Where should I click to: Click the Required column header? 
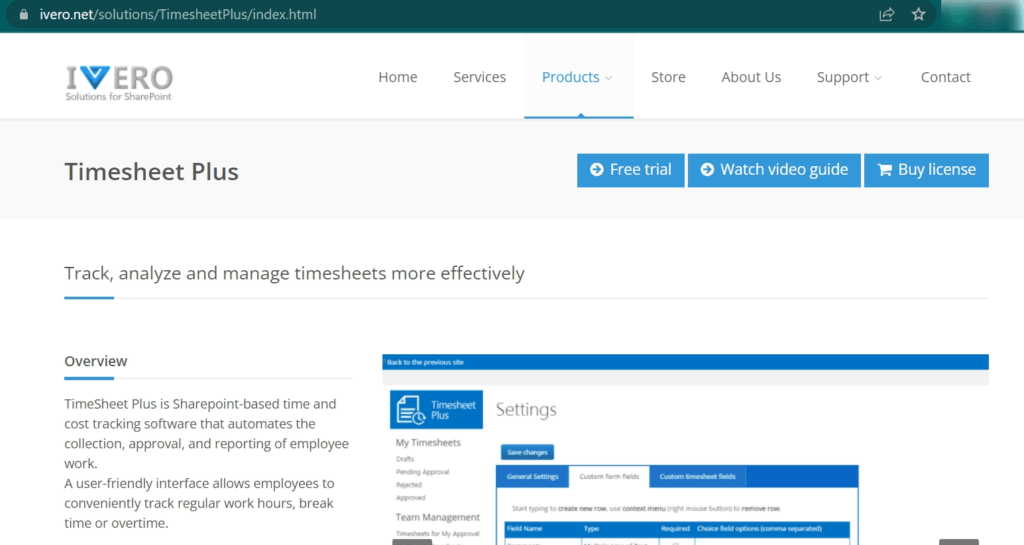pyautogui.click(x=675, y=529)
